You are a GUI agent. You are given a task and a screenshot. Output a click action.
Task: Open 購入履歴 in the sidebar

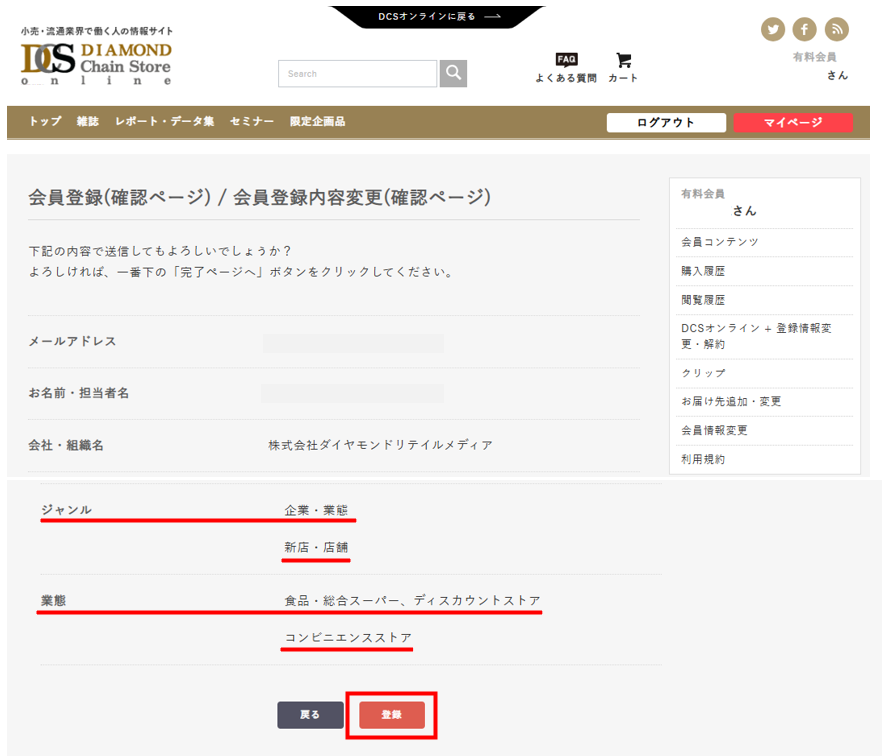coord(703,271)
